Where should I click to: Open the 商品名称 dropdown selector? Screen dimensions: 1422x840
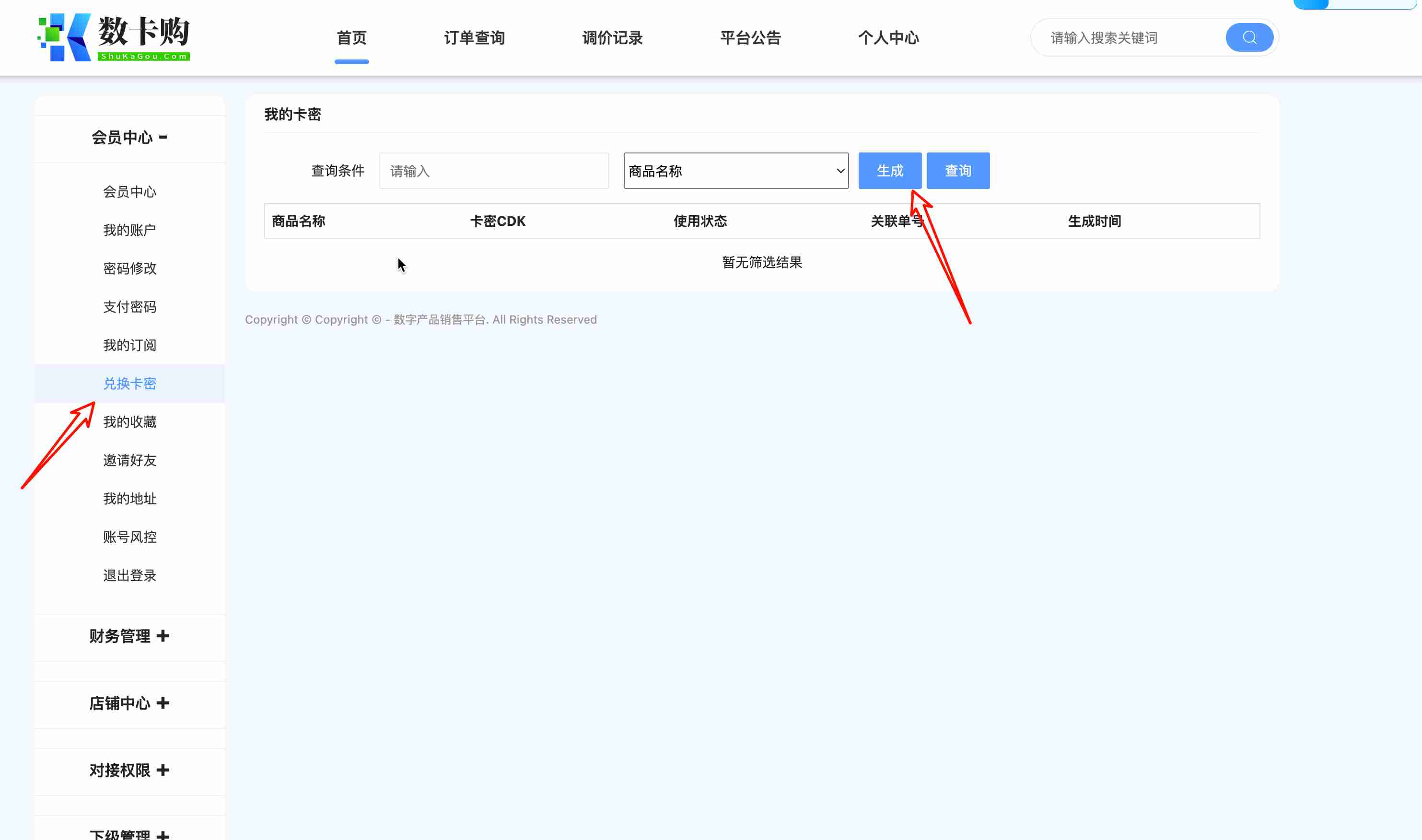pos(735,170)
